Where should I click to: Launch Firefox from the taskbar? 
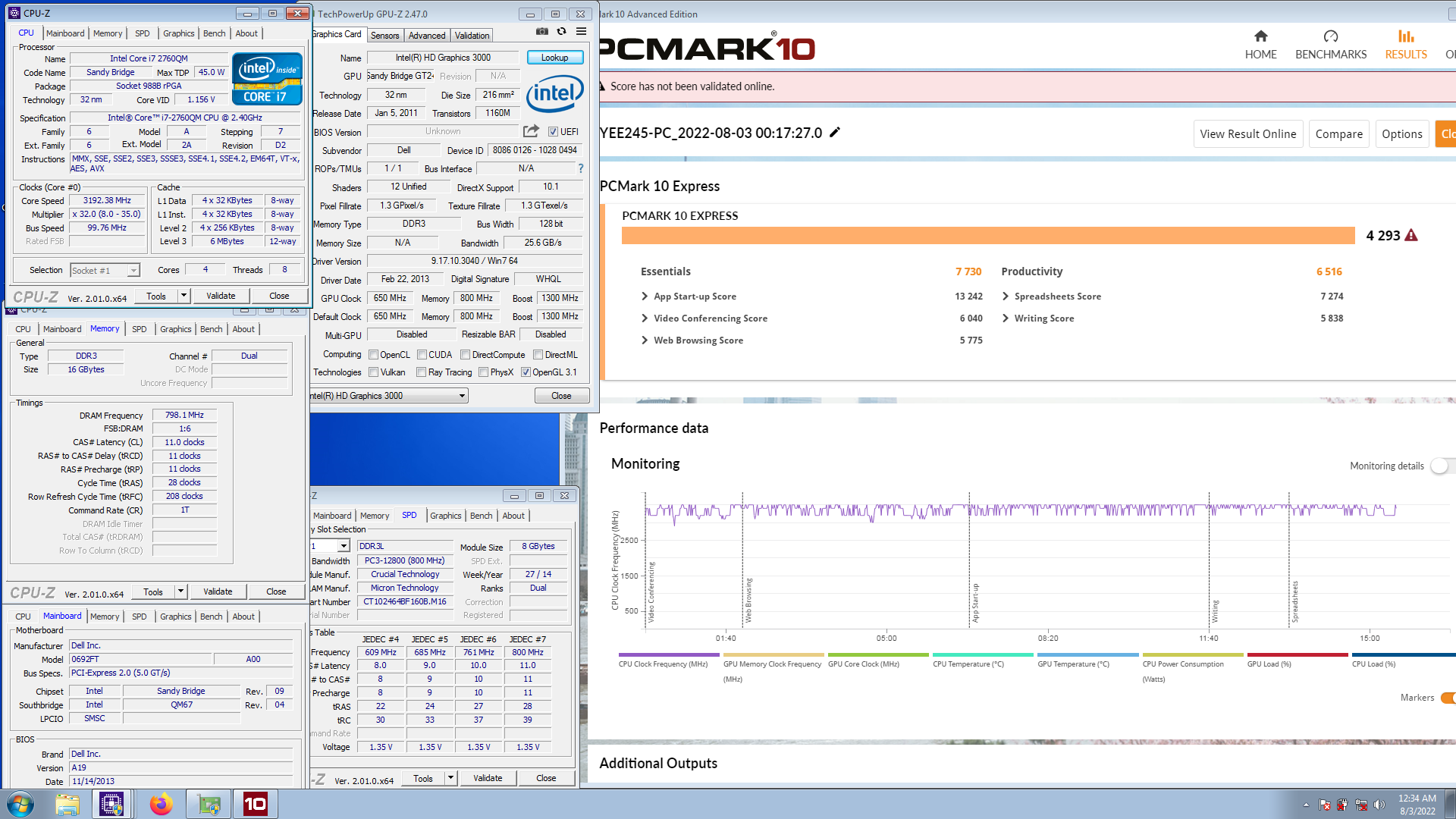161,804
